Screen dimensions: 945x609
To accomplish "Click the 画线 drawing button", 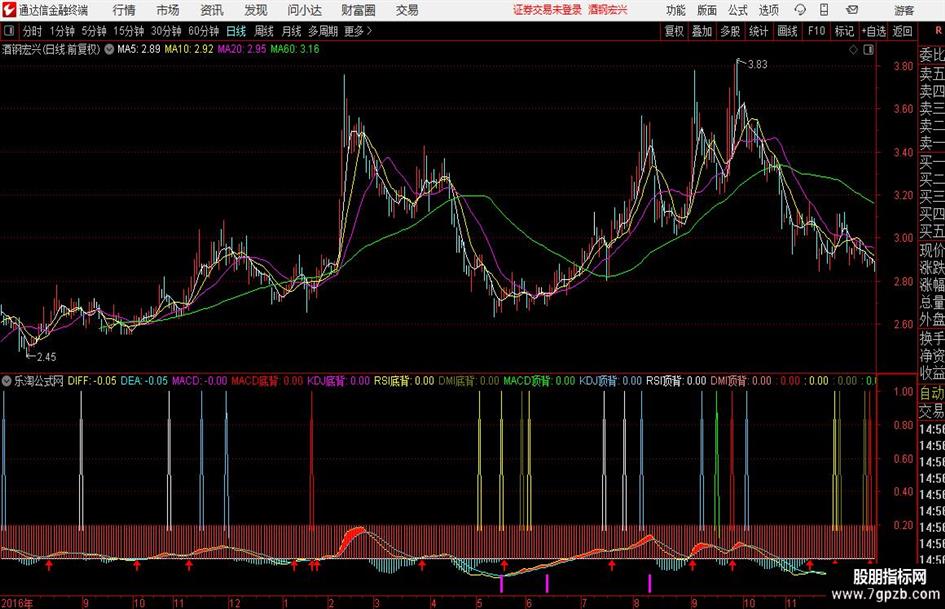I will [x=787, y=31].
